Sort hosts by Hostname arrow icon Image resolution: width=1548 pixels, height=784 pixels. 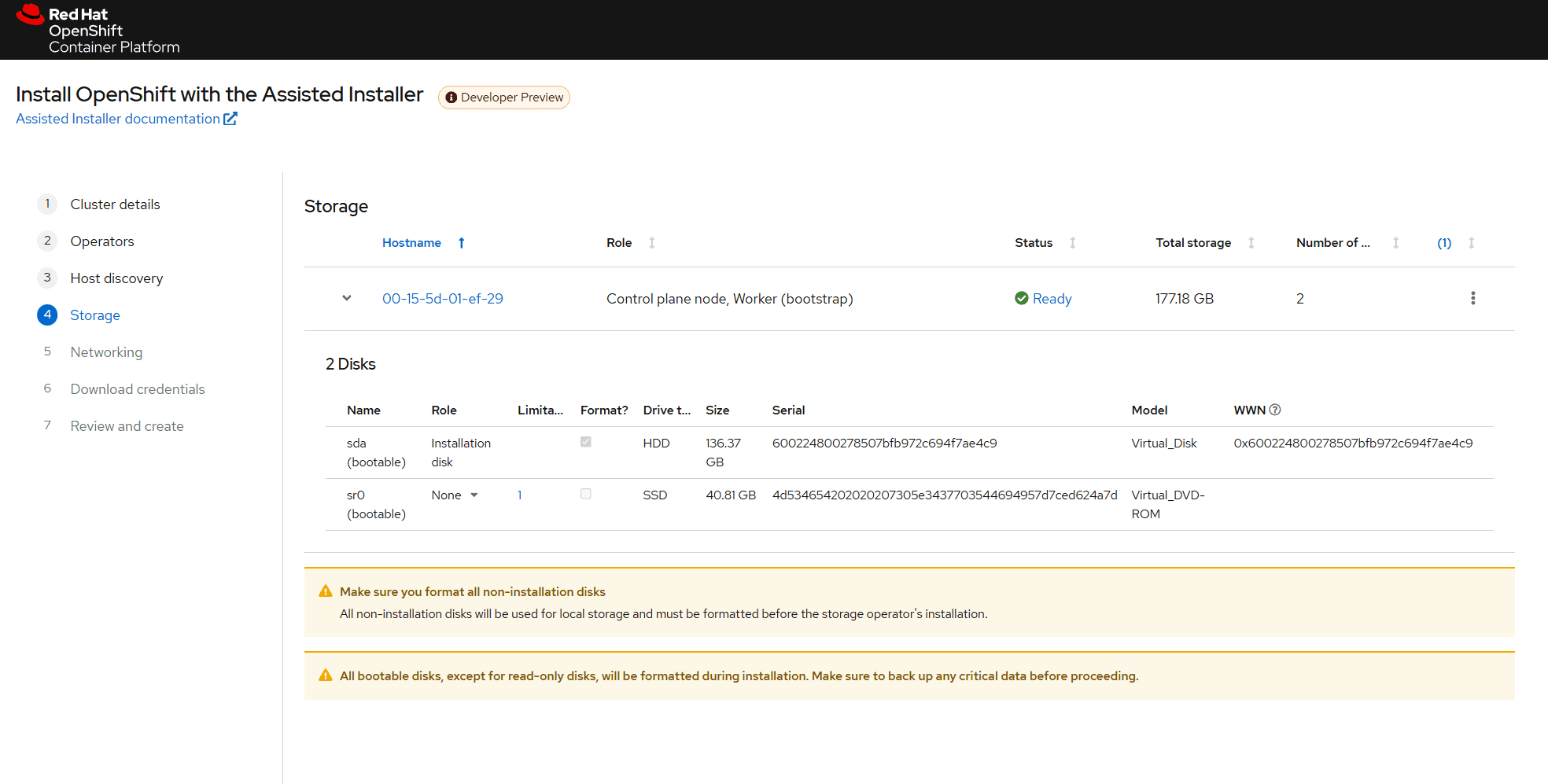coord(462,243)
